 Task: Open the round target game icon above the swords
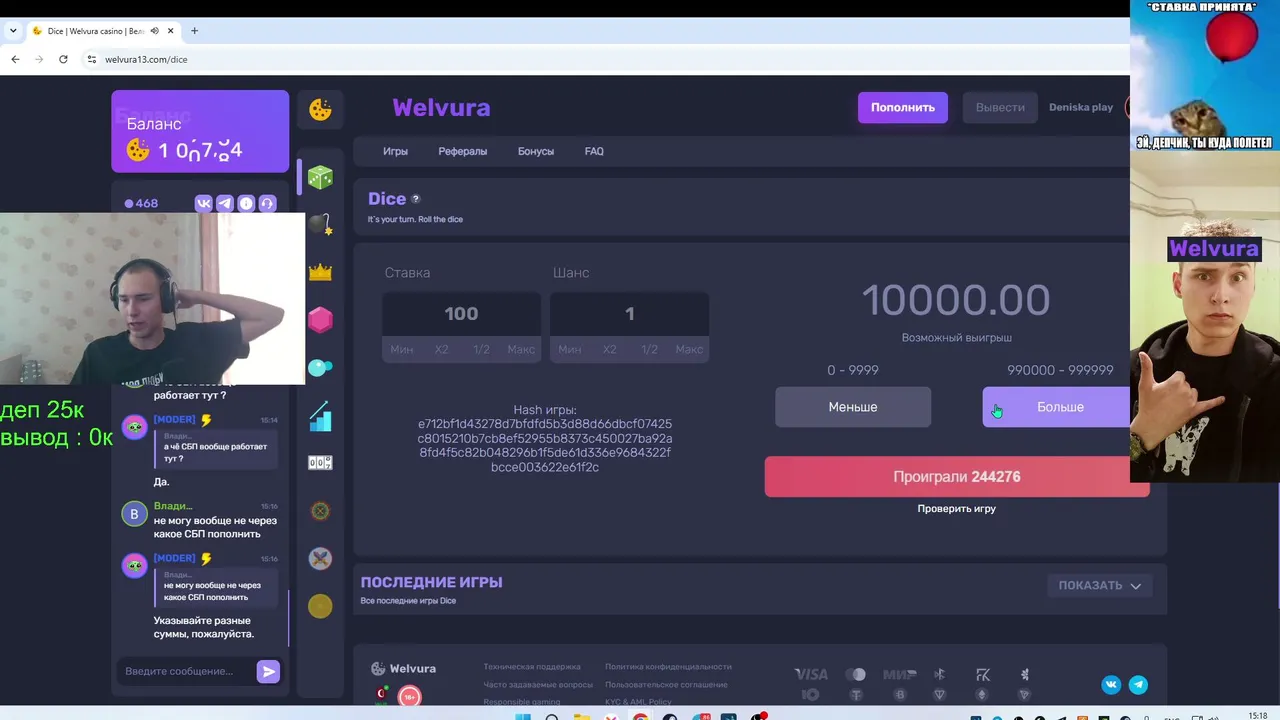tap(320, 511)
